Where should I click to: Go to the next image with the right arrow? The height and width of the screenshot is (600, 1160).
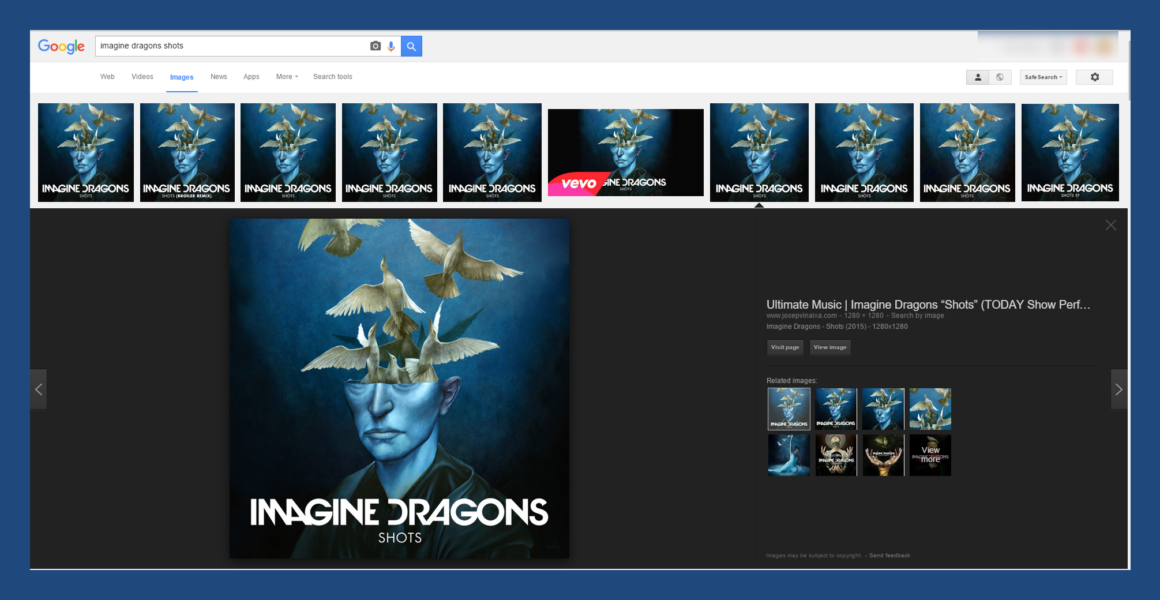click(x=1119, y=389)
